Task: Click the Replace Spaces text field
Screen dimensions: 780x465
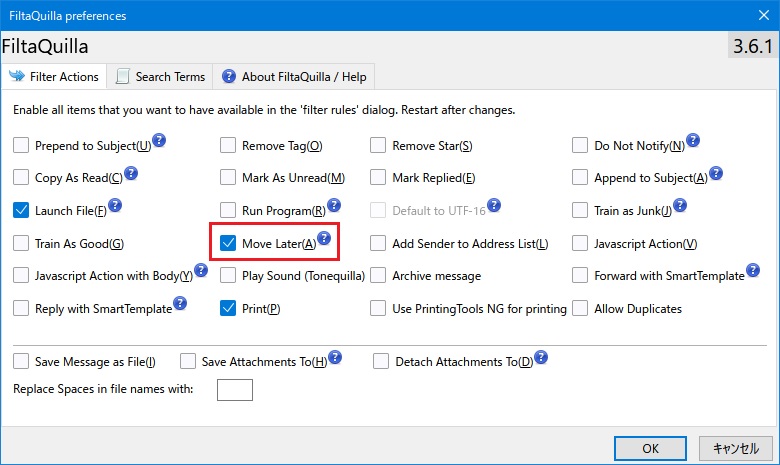Action: click(x=234, y=389)
